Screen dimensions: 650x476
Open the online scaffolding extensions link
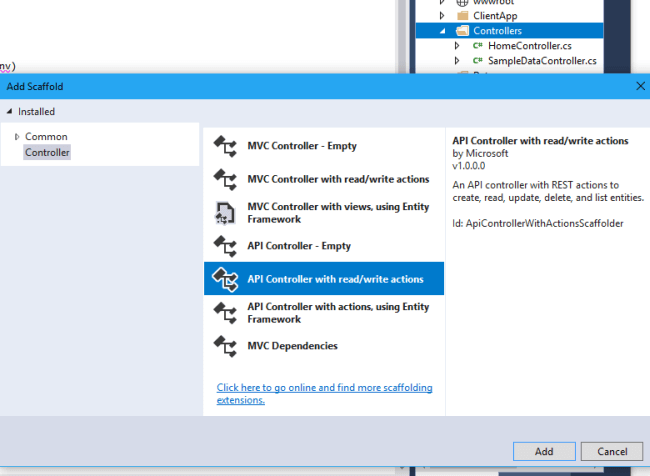(x=324, y=393)
